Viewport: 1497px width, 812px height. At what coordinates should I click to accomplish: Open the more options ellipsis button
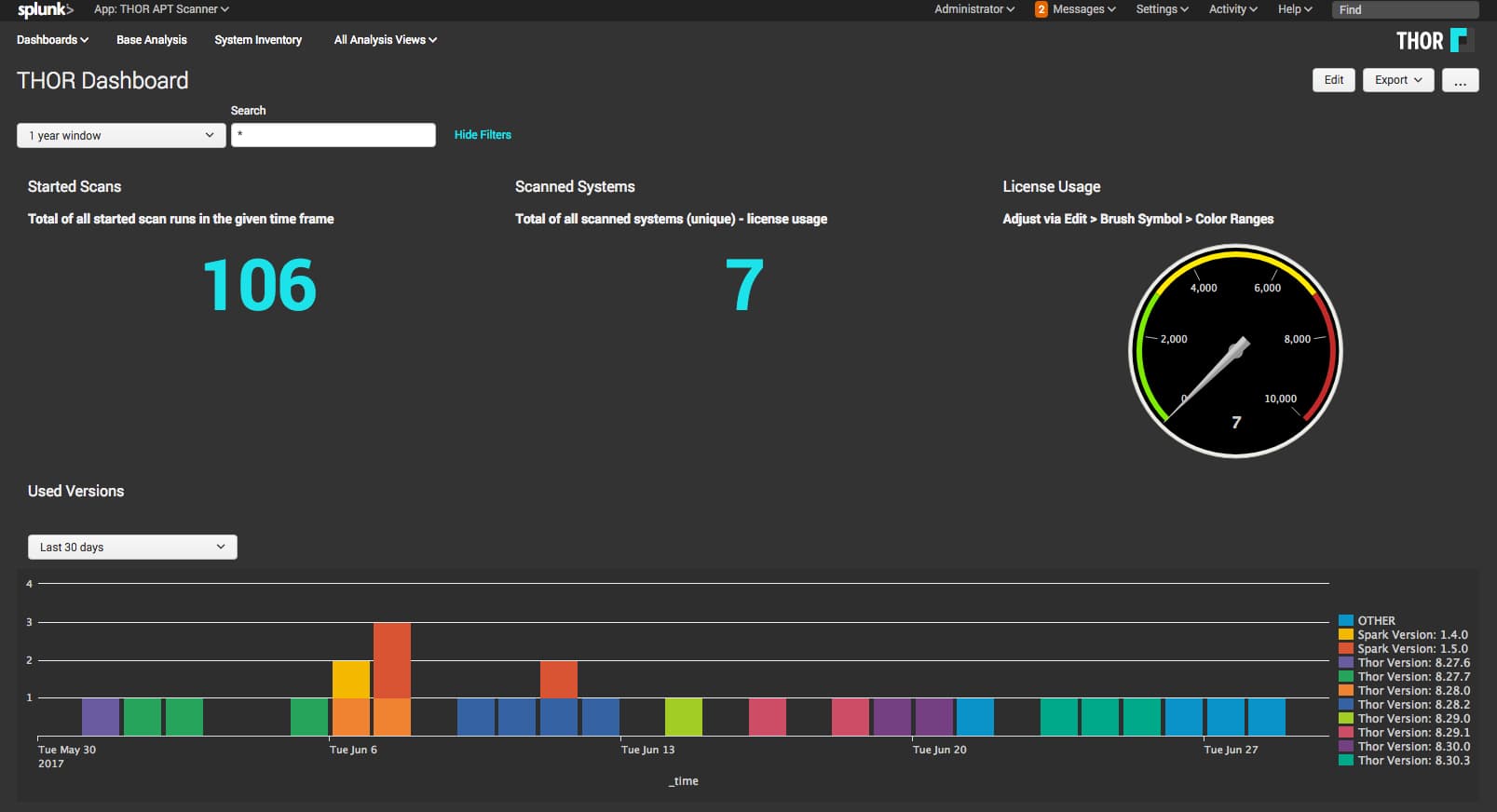pyautogui.click(x=1460, y=80)
